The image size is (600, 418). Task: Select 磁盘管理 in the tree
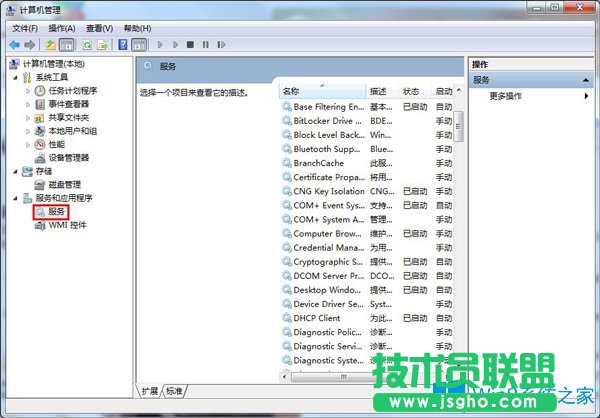(x=65, y=185)
